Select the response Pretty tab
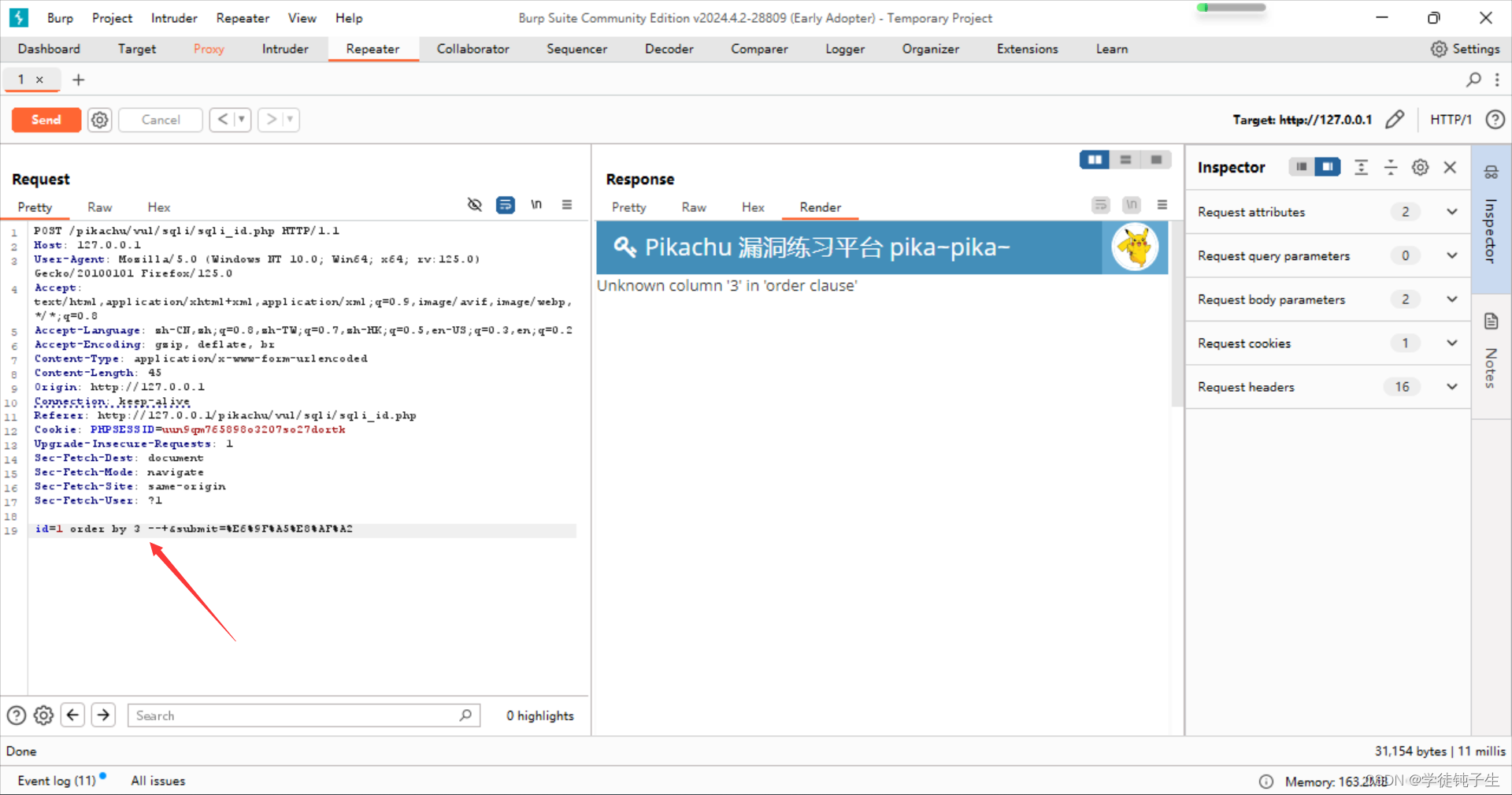Image resolution: width=1512 pixels, height=795 pixels. [628, 207]
